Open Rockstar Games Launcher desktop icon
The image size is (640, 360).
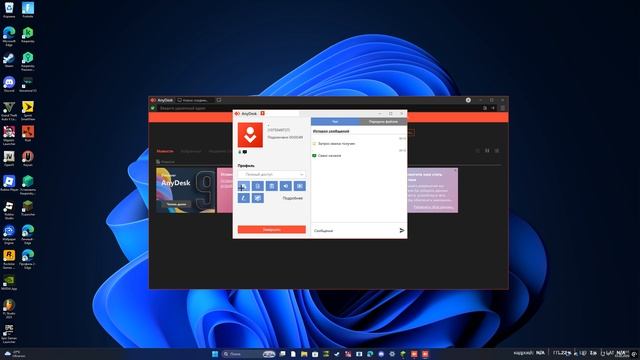pyautogui.click(x=9, y=260)
